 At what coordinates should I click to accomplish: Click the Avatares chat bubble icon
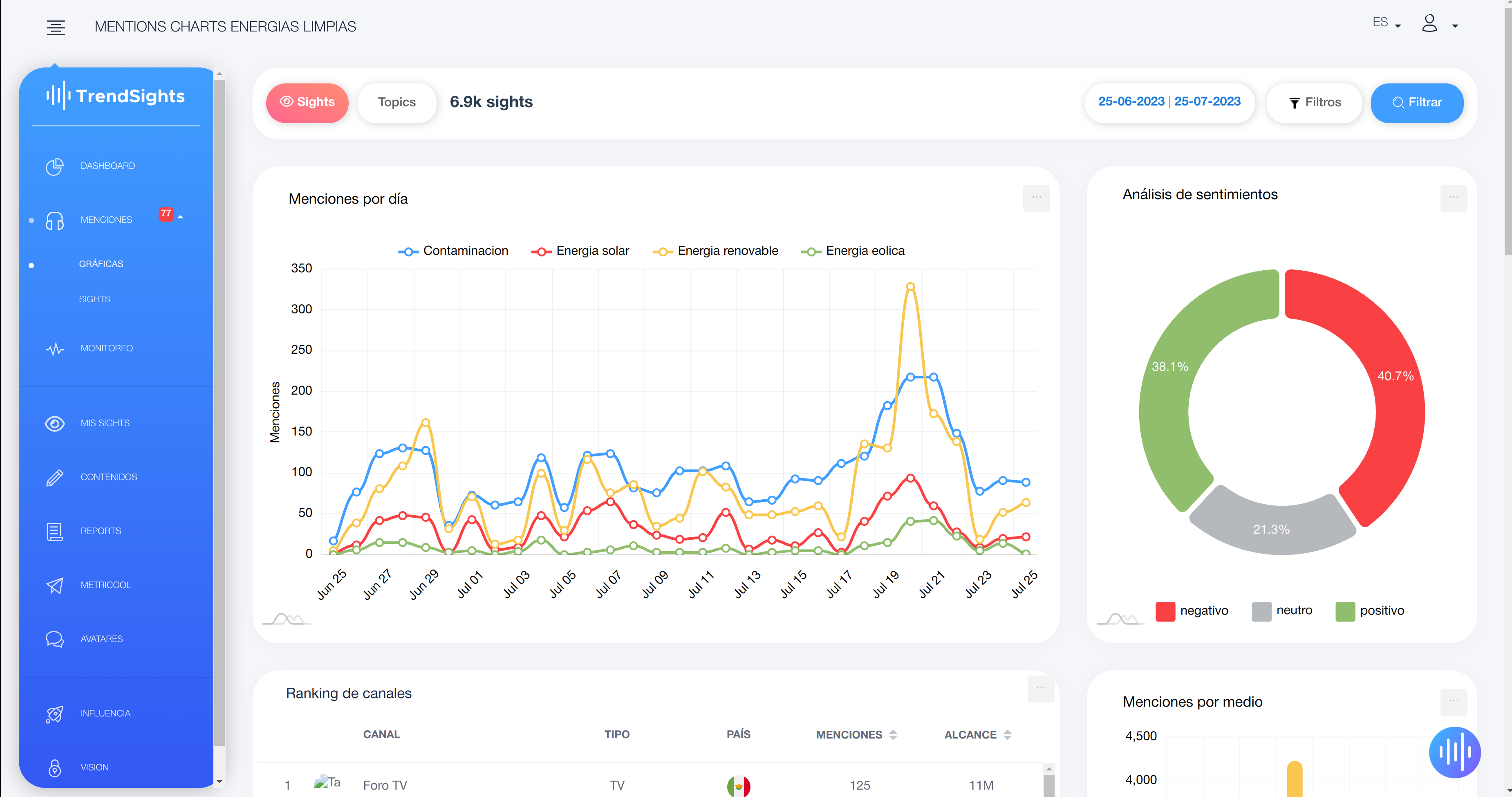pos(54,639)
